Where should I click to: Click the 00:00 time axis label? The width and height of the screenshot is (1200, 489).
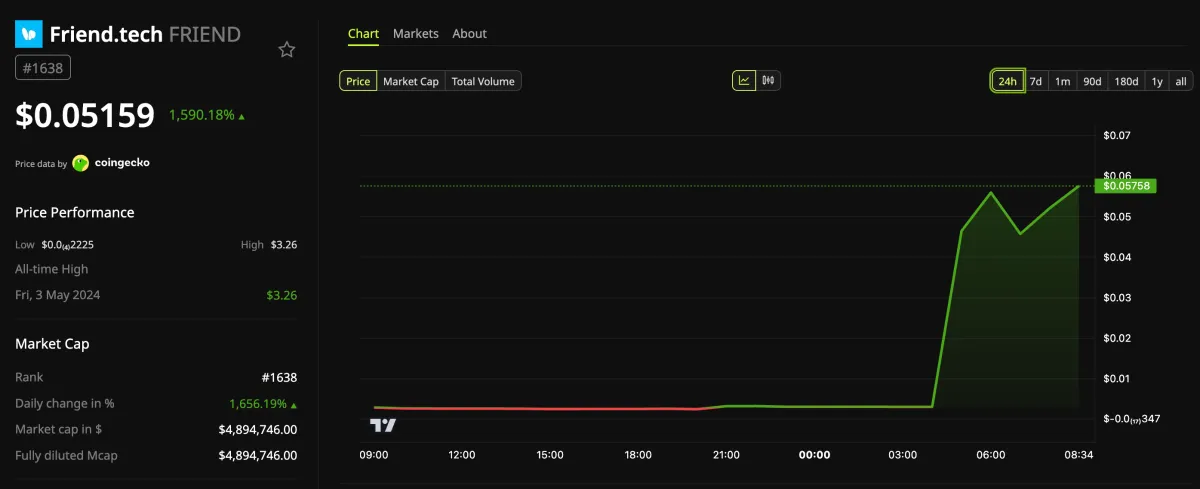[x=814, y=454]
